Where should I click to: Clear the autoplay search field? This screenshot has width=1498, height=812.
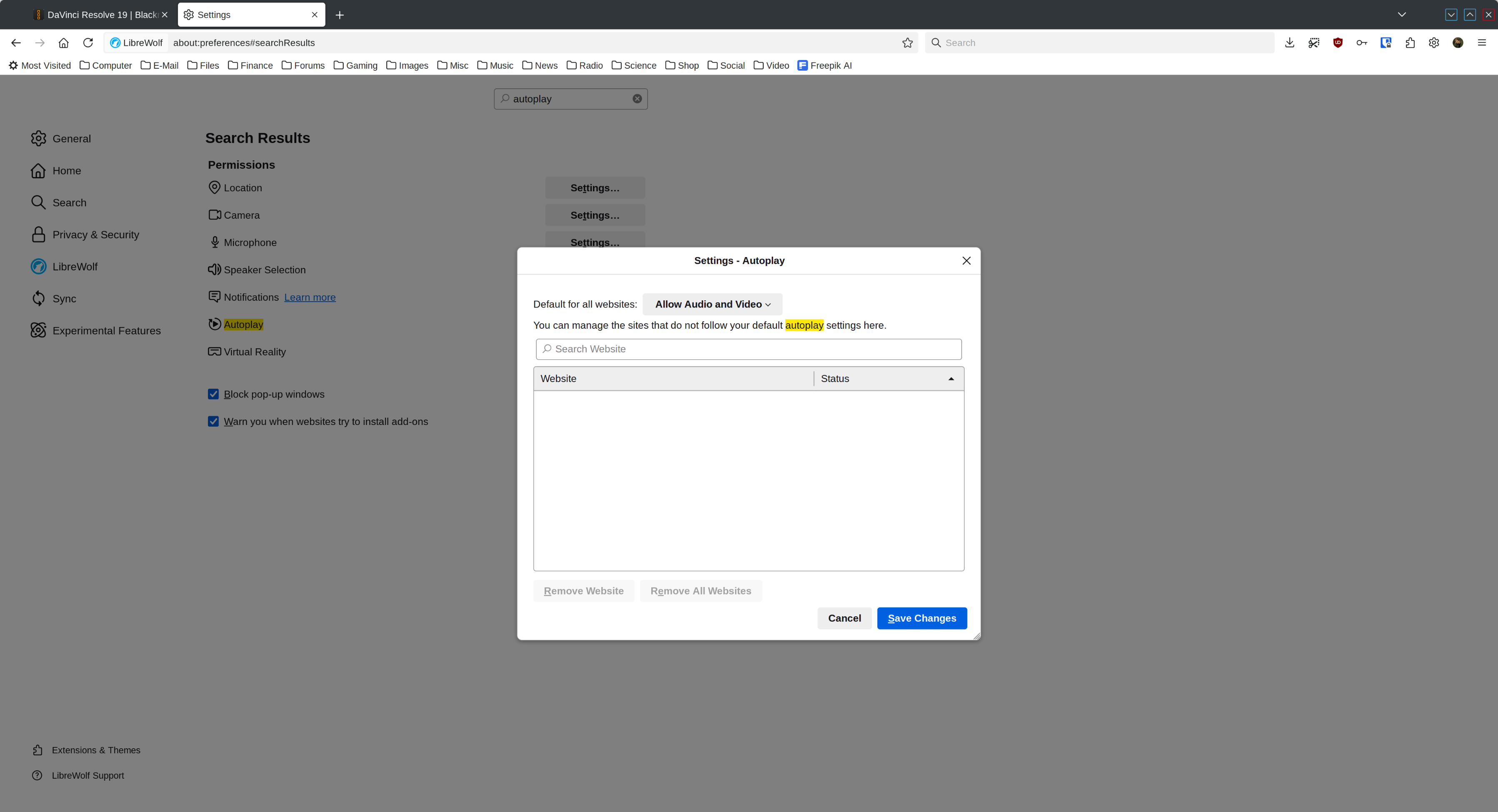[637, 99]
